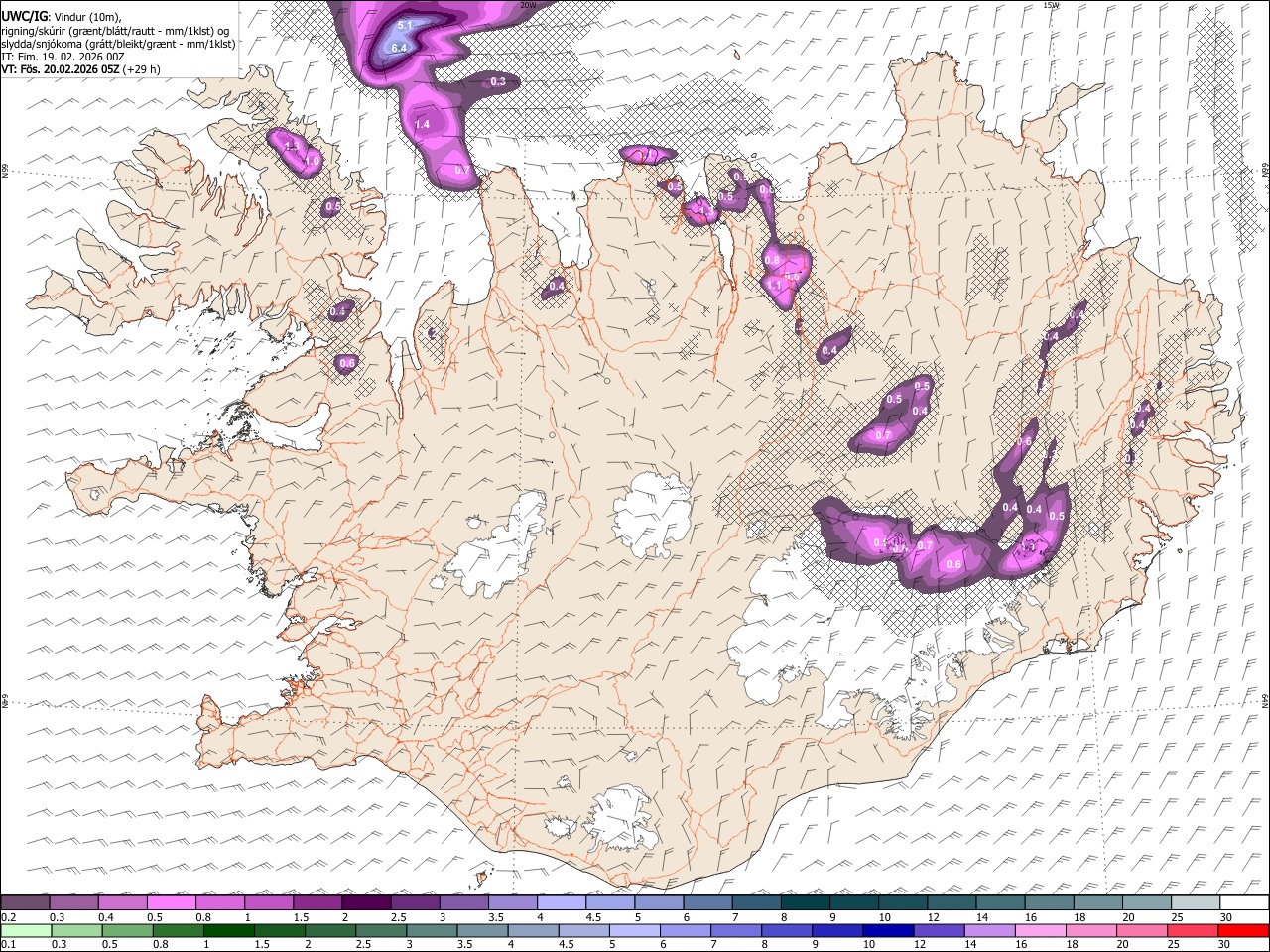Click the 'slydda/snjókoma' legend description line
This screenshot has height=952, width=1270.
coord(118,44)
